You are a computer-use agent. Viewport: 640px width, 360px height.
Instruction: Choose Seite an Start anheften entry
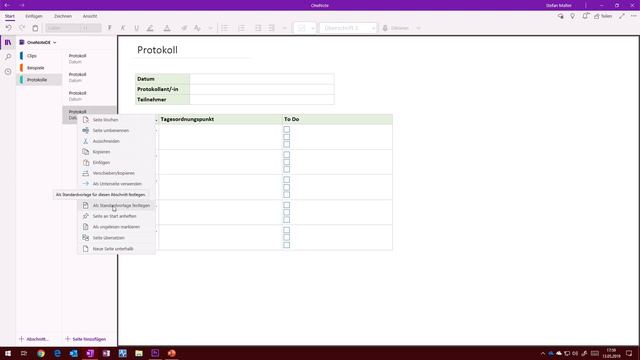[x=116, y=216]
